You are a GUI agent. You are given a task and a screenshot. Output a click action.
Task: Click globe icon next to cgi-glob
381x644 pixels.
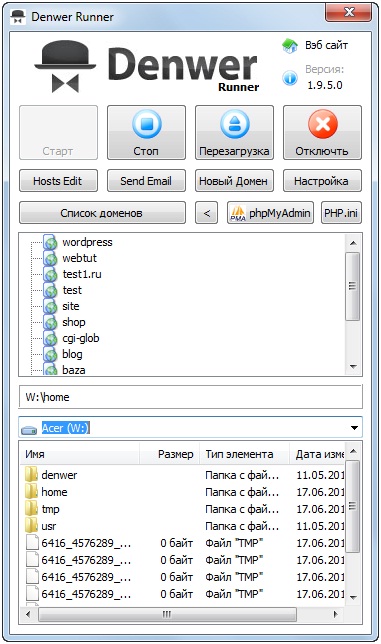50,339
